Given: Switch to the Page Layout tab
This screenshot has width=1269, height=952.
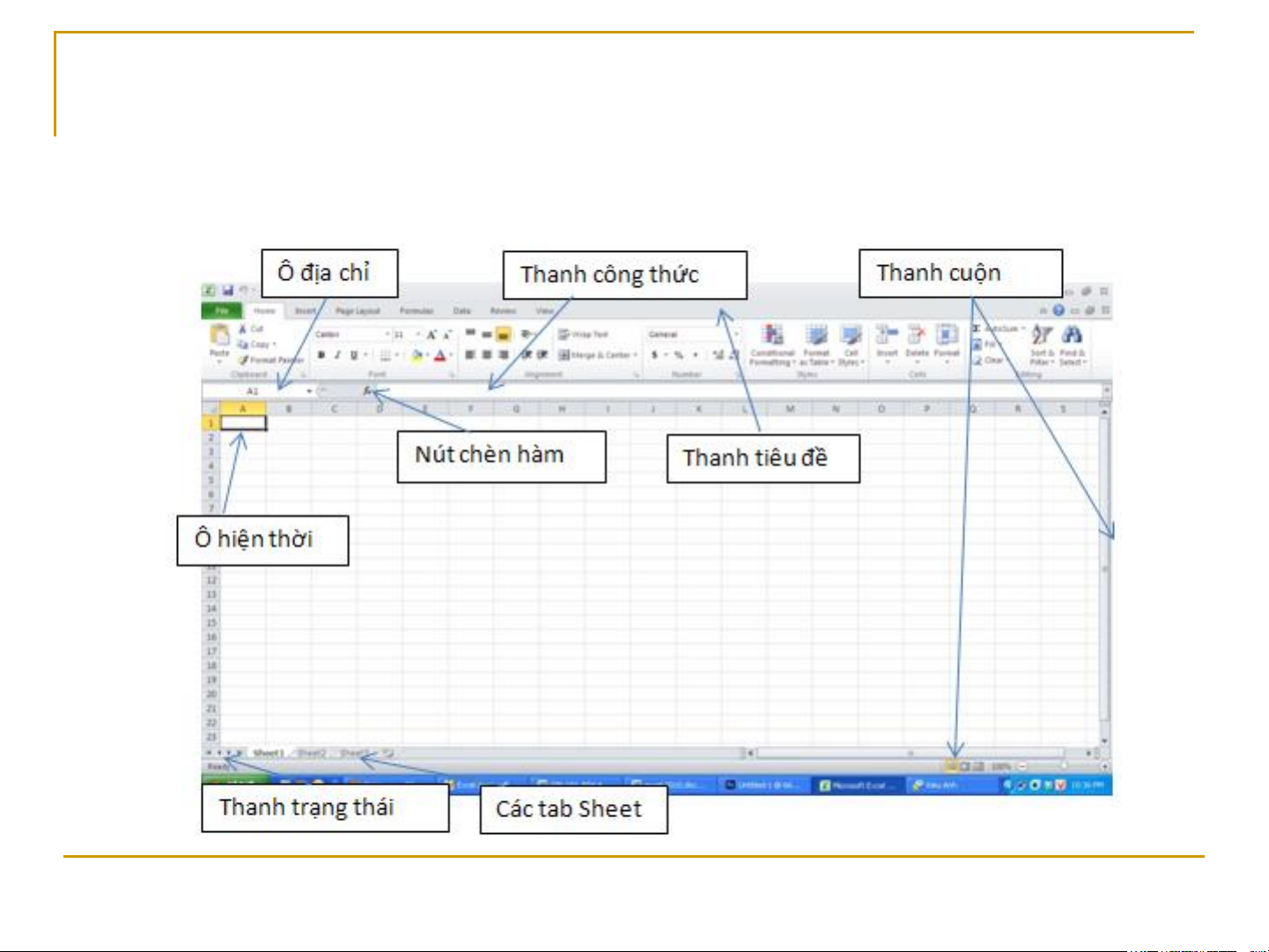Looking at the screenshot, I should (x=358, y=311).
